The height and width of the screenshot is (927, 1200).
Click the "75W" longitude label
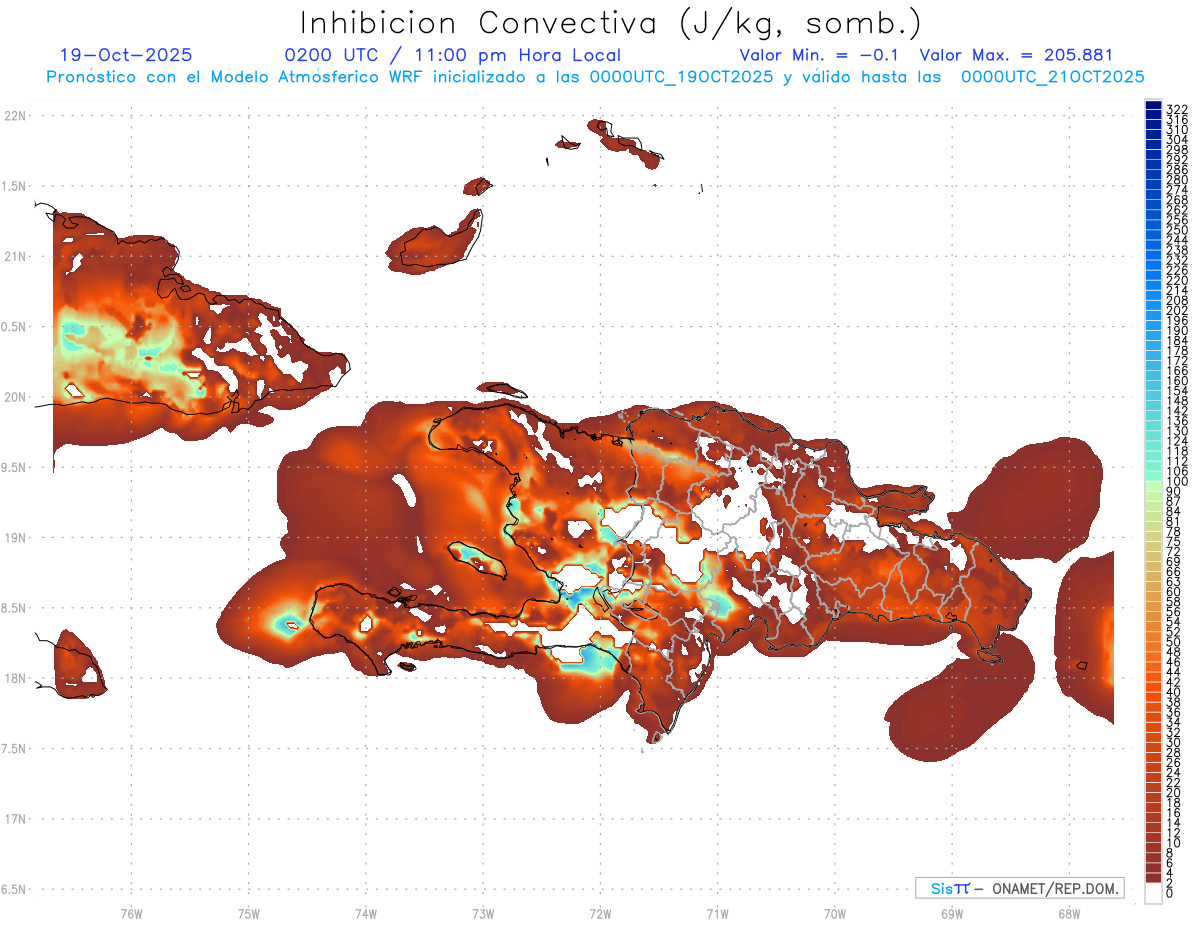(249, 914)
